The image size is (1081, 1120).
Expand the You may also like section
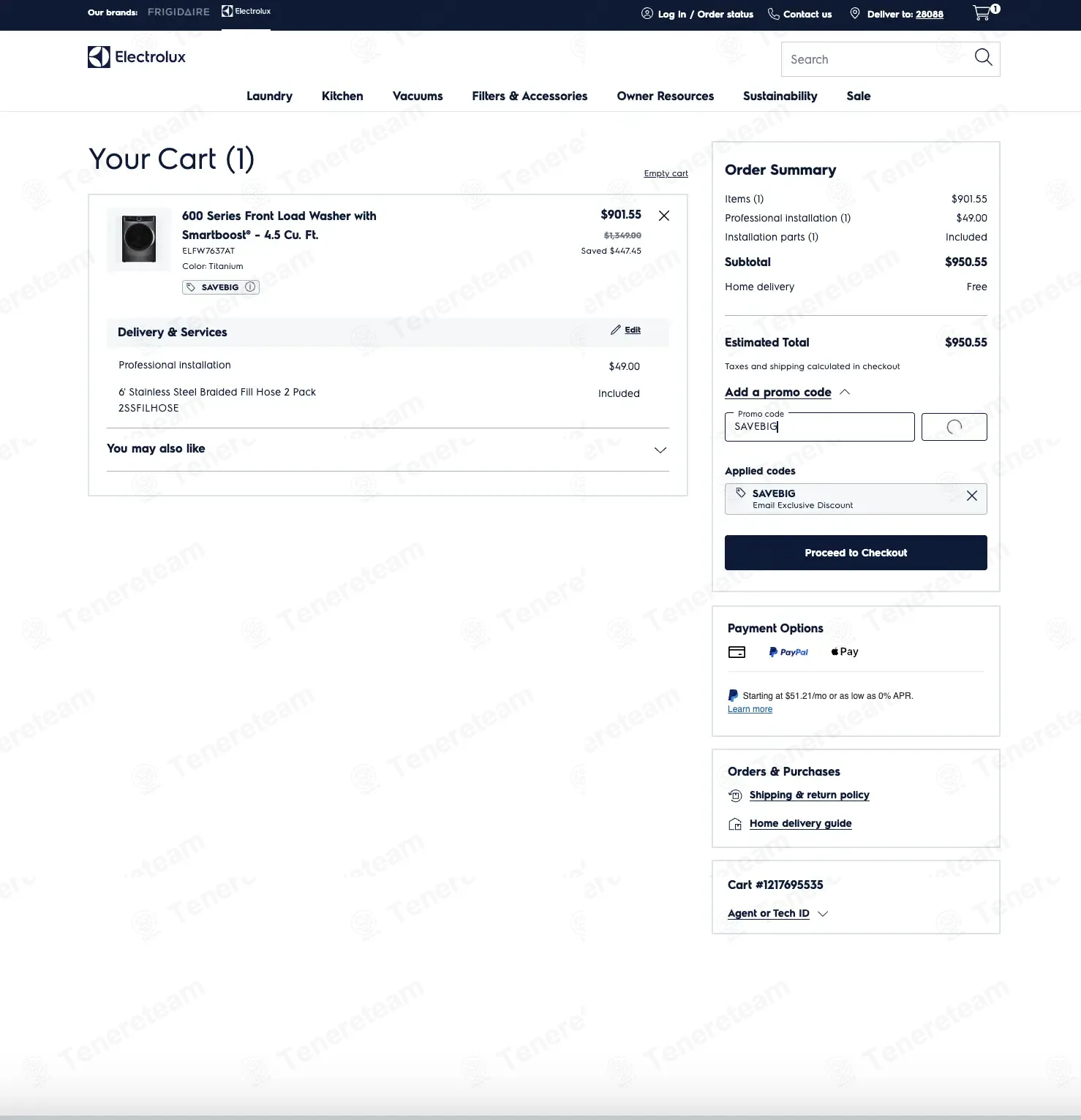coord(660,450)
